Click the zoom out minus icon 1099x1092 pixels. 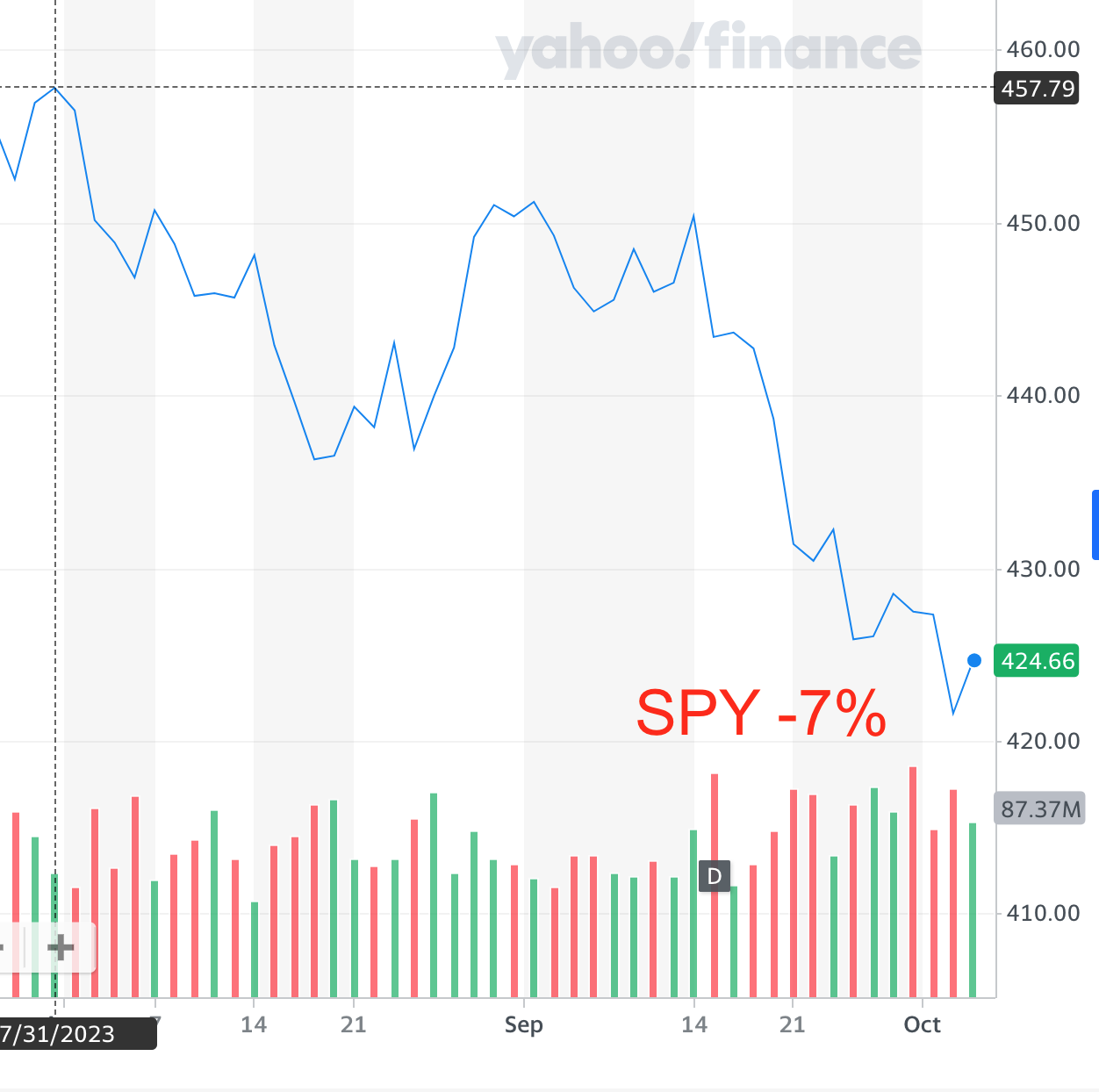[3, 947]
